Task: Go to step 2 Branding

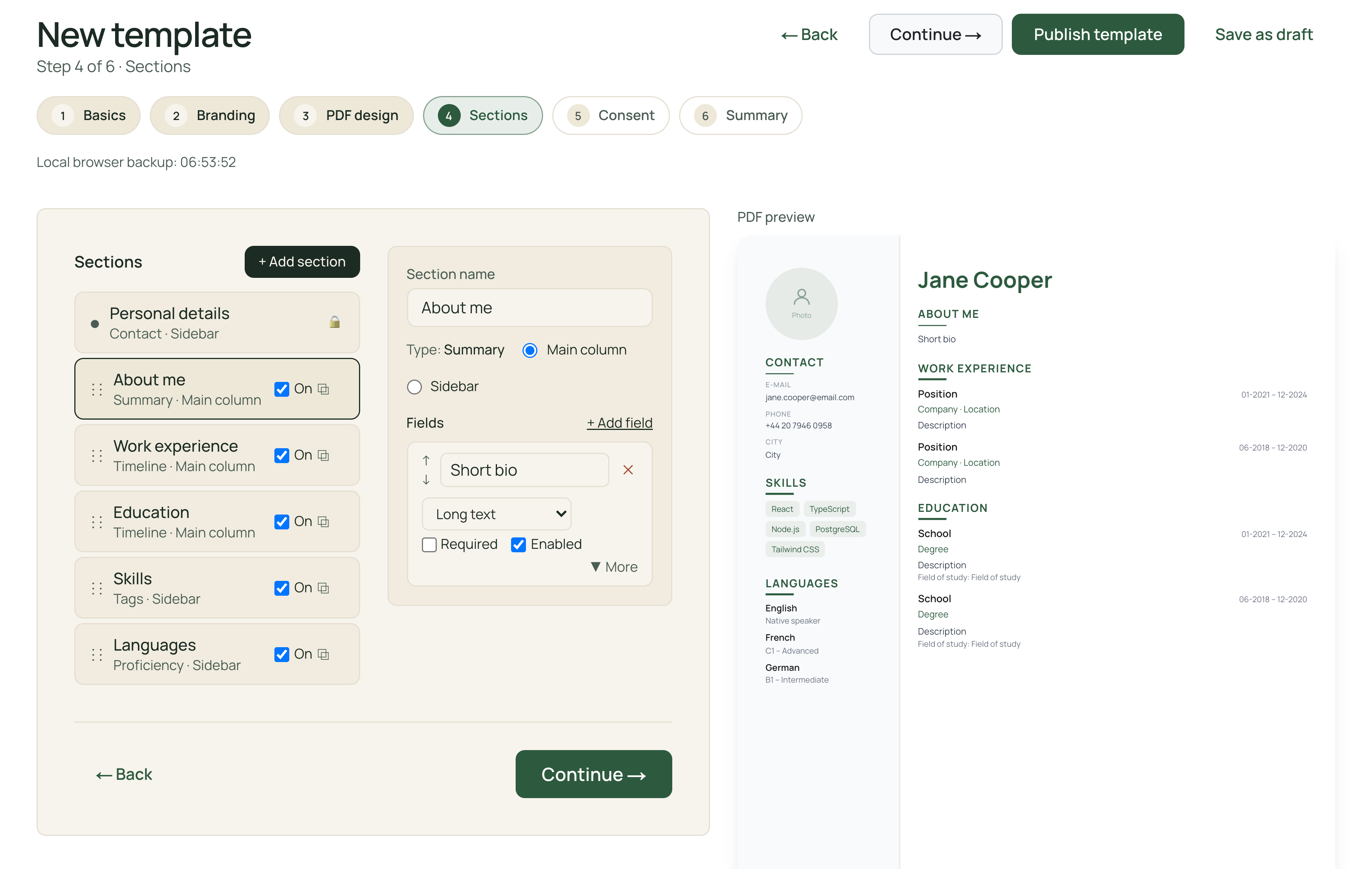Action: pyautogui.click(x=210, y=116)
